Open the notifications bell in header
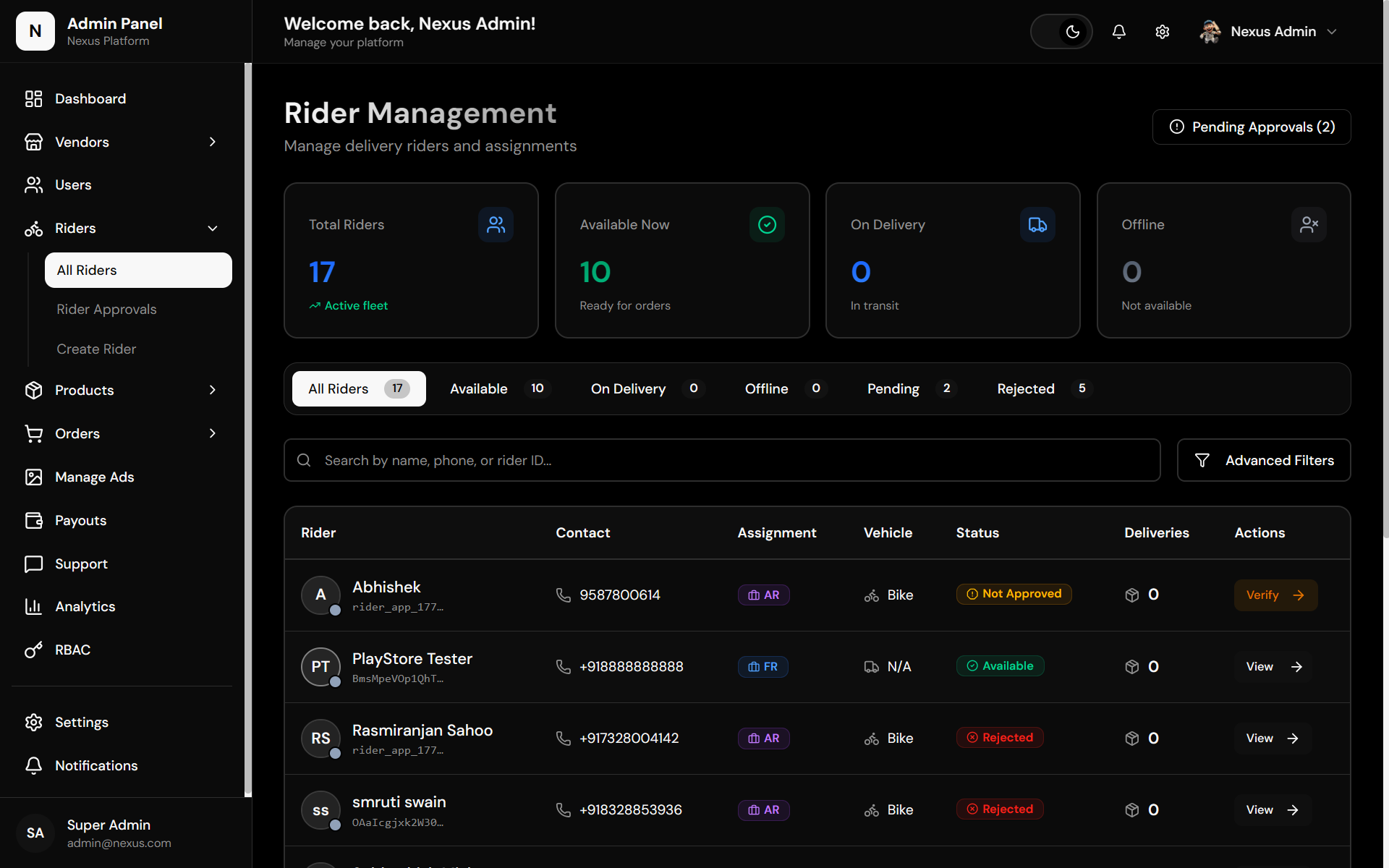Viewport: 1389px width, 868px height. point(1118,32)
